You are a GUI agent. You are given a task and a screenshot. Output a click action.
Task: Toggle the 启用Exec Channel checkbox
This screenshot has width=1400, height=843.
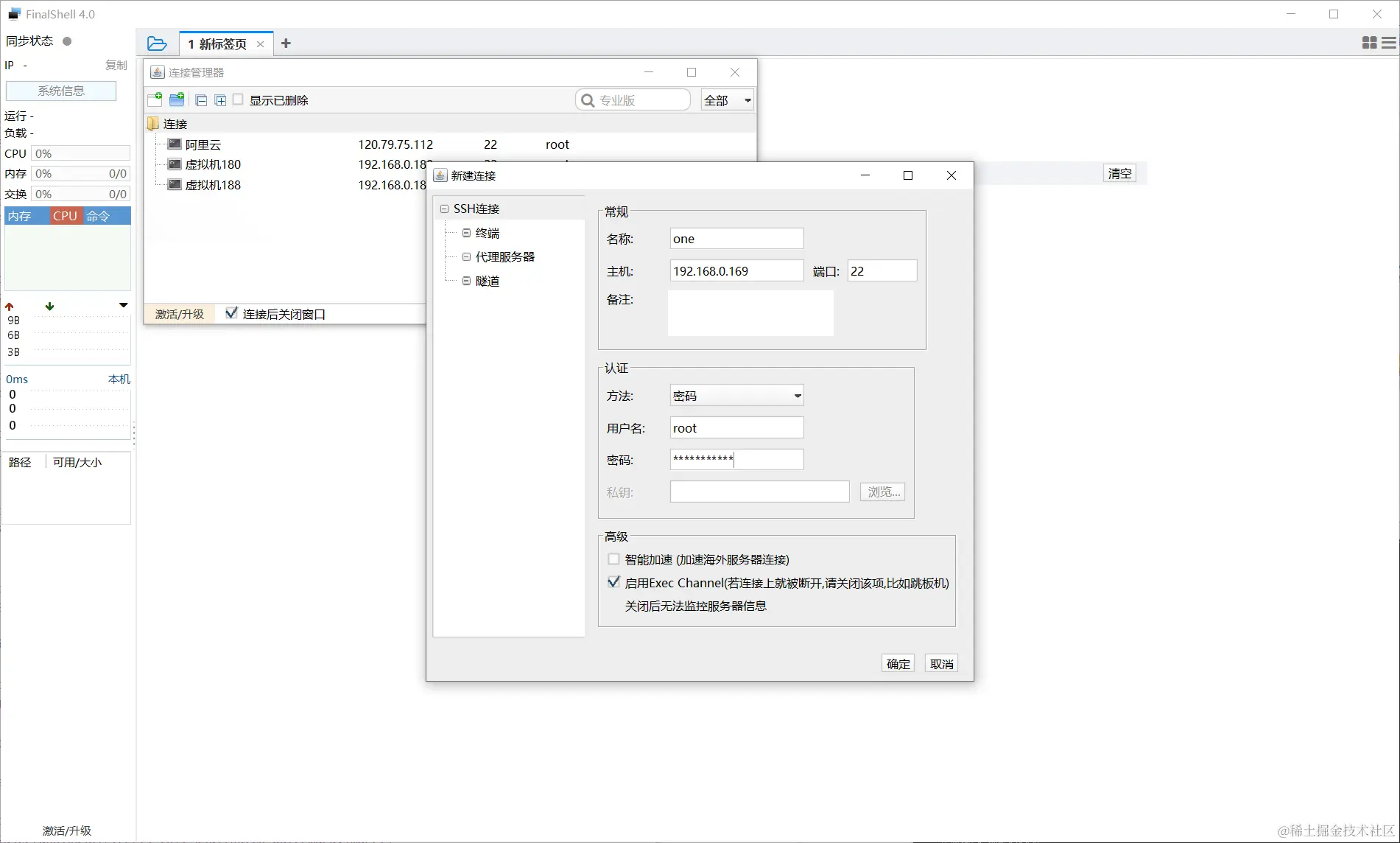click(613, 582)
